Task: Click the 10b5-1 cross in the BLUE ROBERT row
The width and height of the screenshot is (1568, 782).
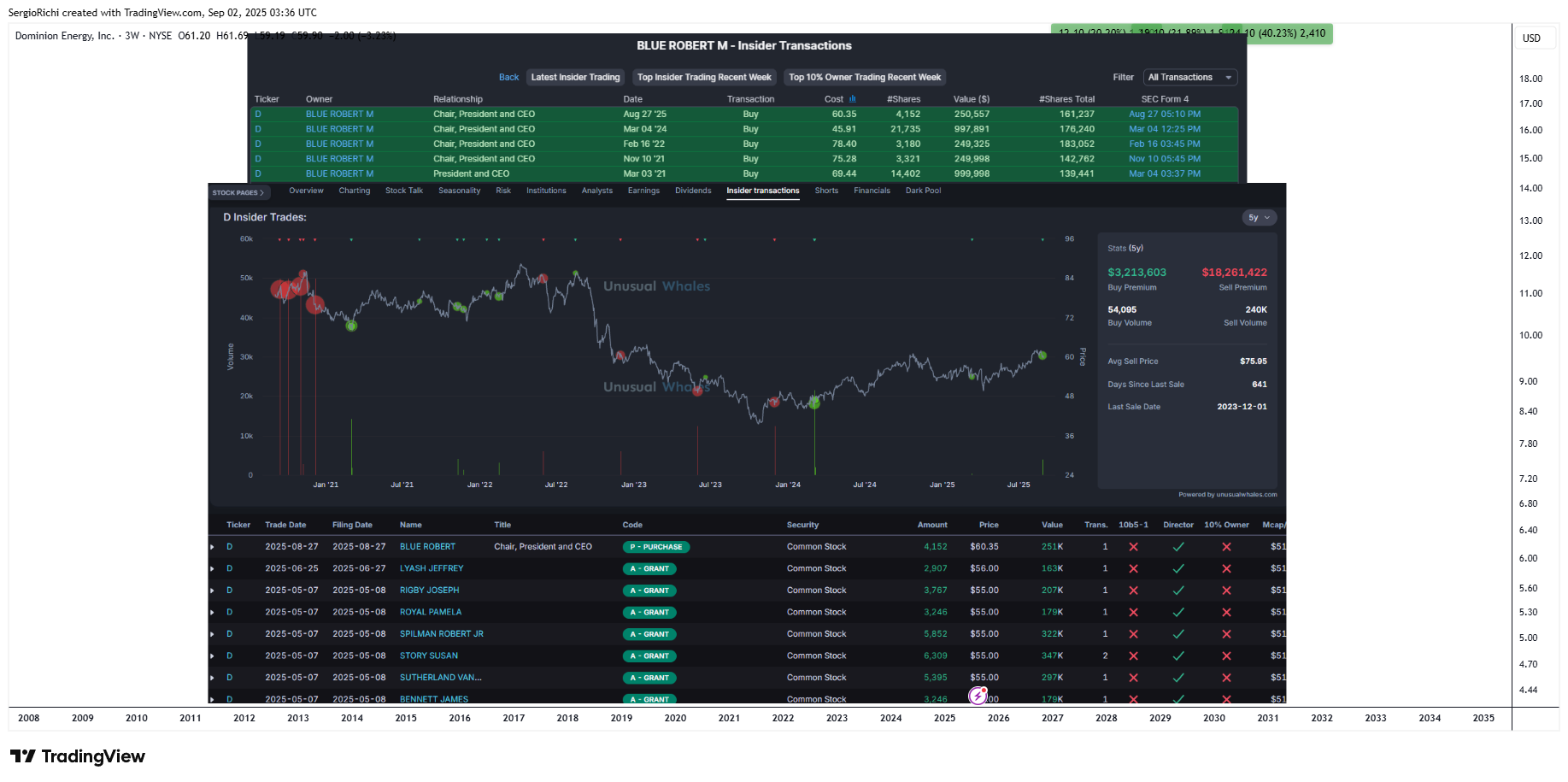Action: 1133,547
